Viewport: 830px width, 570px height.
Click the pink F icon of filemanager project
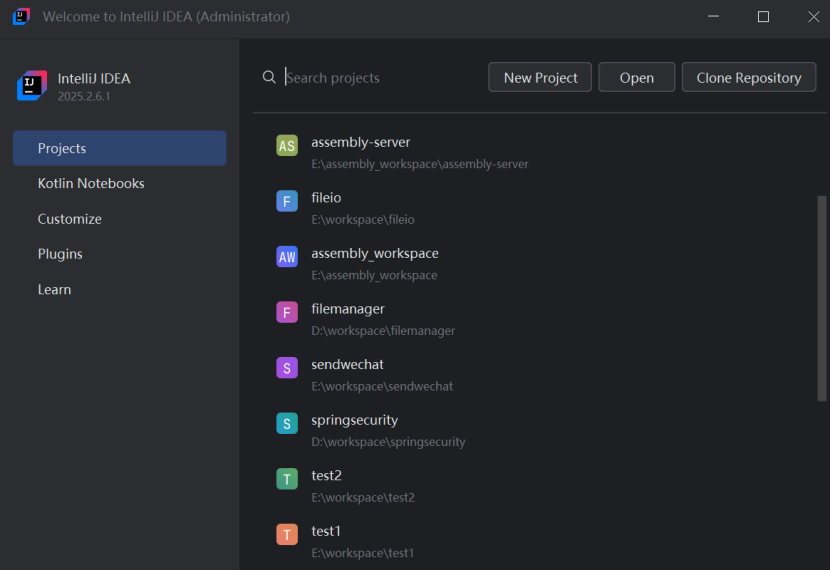(287, 312)
